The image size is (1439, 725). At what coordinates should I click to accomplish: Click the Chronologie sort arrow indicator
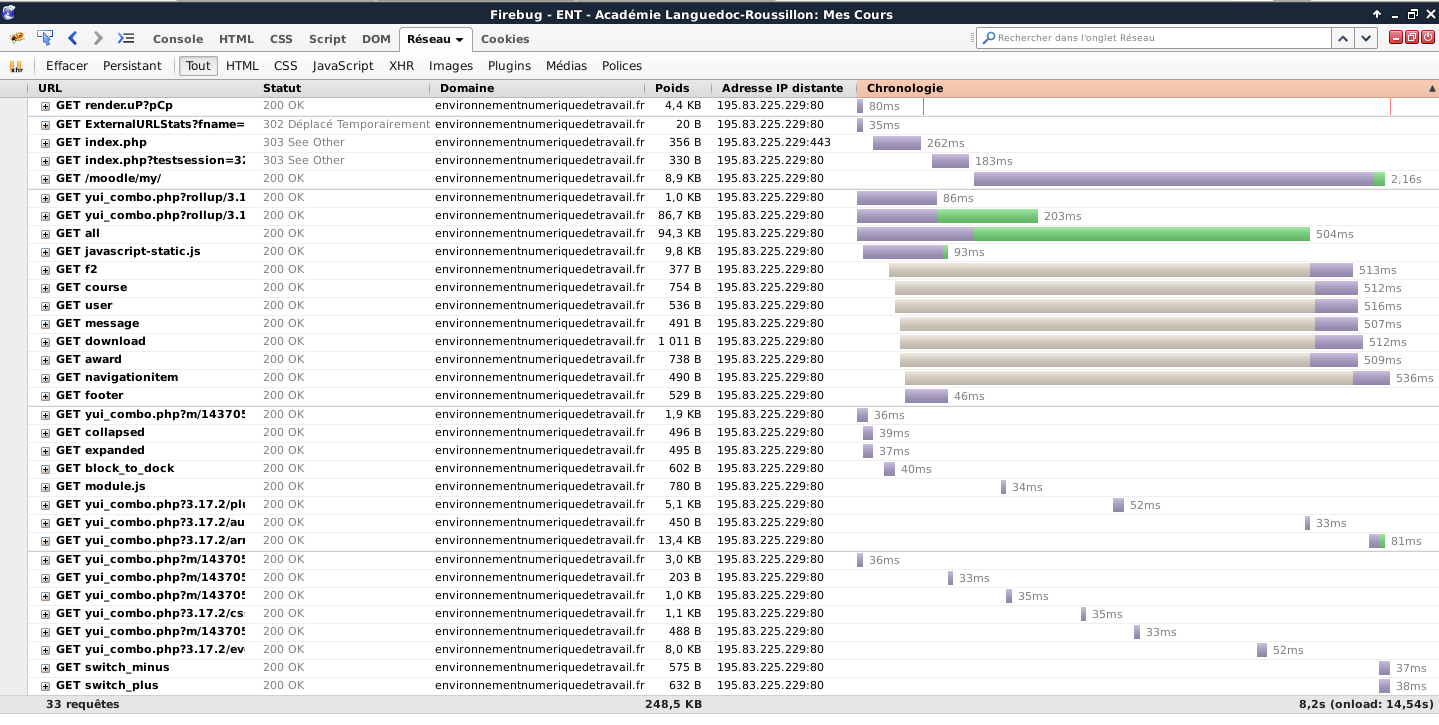click(1432, 89)
